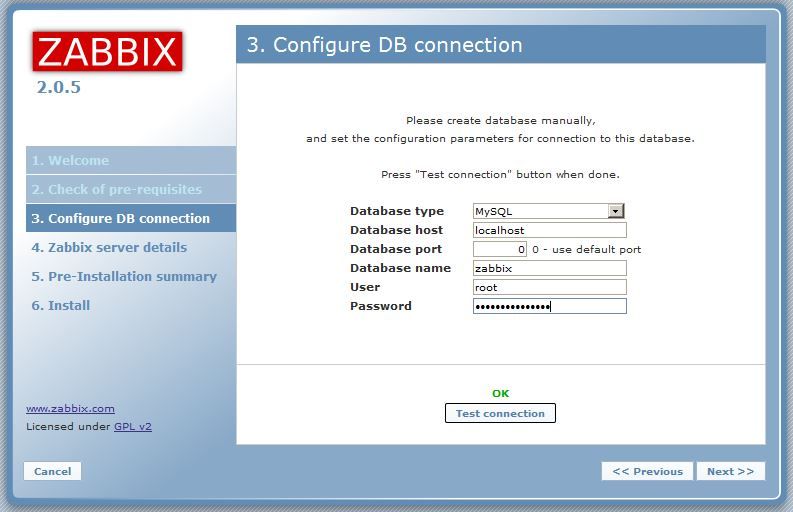Select step 1. Welcome
Viewport: 793px width, 512px height.
pyautogui.click(x=131, y=160)
